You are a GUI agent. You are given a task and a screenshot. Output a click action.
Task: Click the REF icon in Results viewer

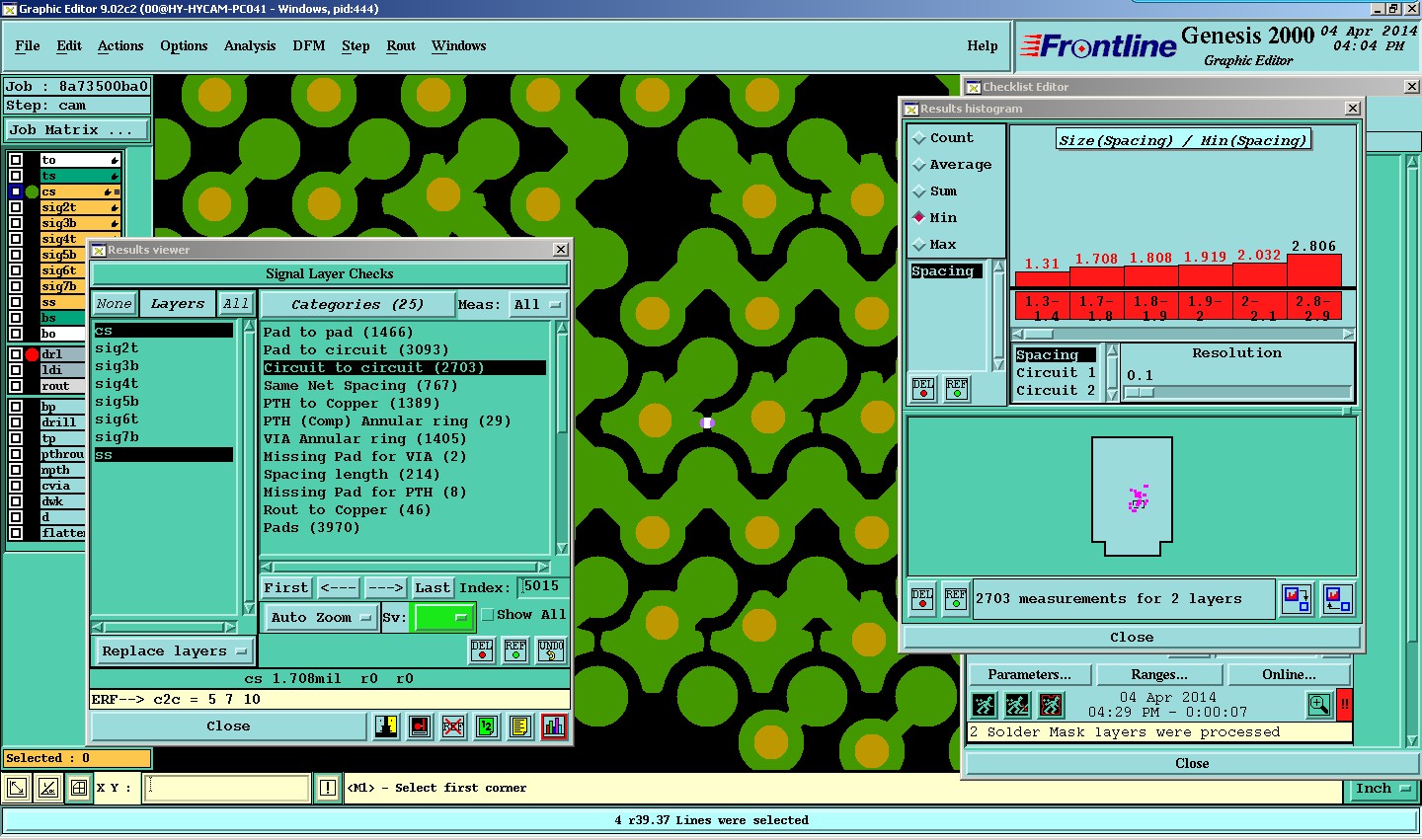click(515, 650)
